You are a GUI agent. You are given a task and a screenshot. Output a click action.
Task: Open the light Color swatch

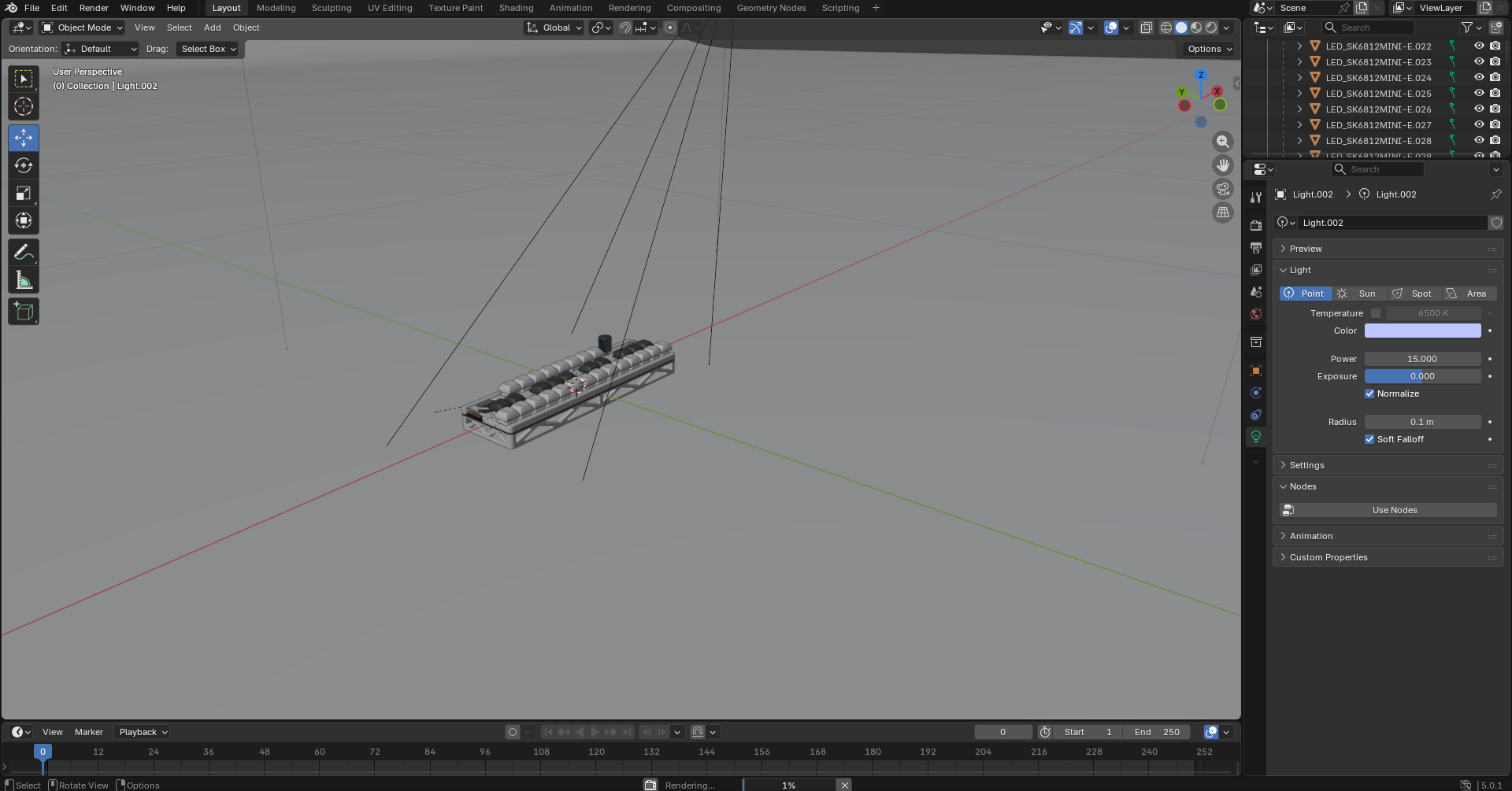point(1422,331)
